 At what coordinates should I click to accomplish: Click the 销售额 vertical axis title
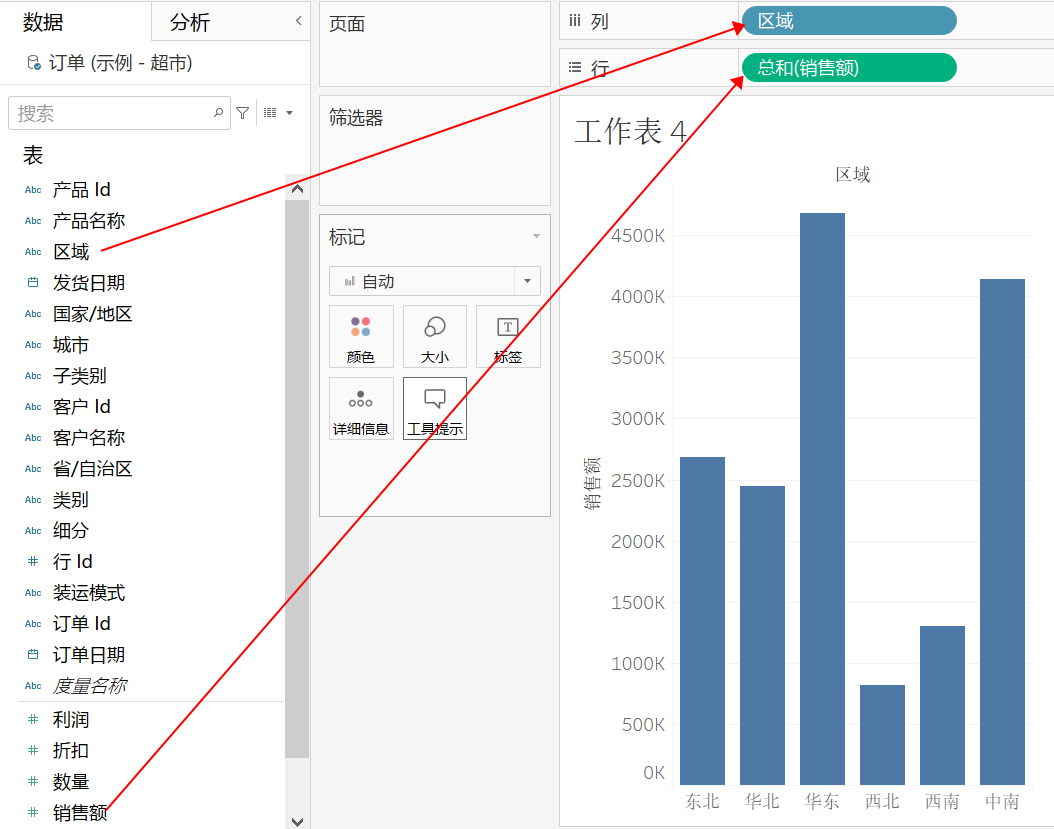(592, 483)
